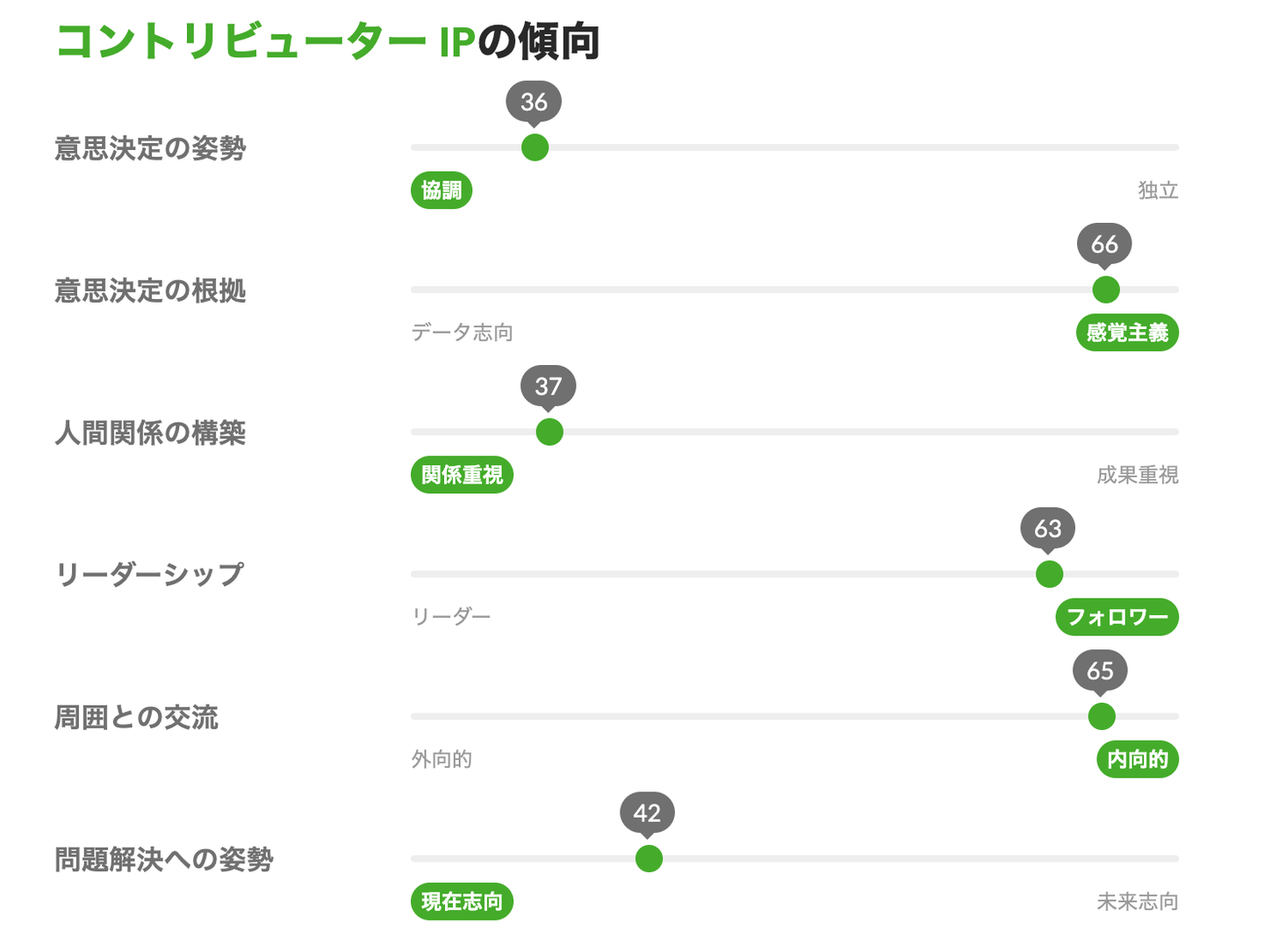Click the 42 value tooltip bubble
This screenshot has height=952, width=1264.
pos(647,812)
